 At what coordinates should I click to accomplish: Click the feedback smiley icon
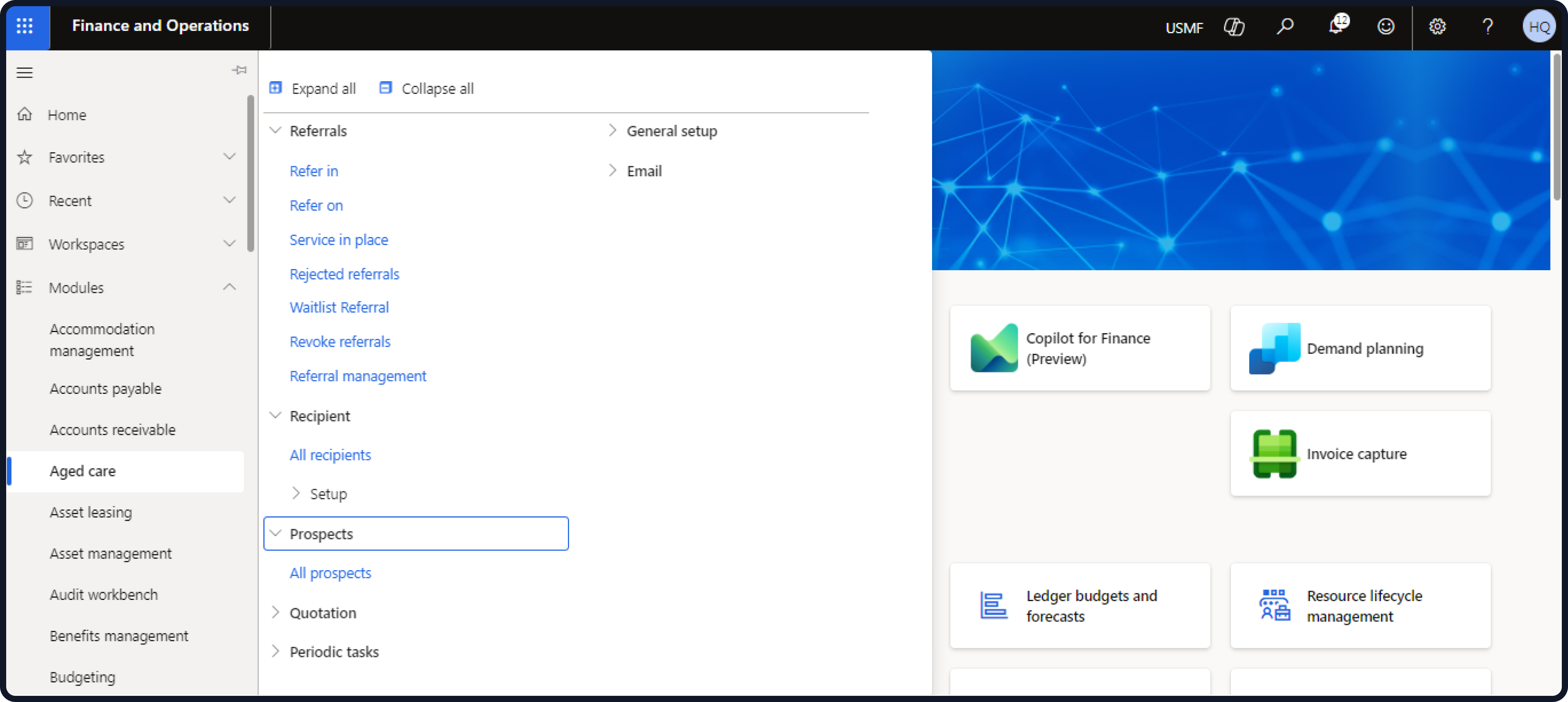click(x=1386, y=26)
